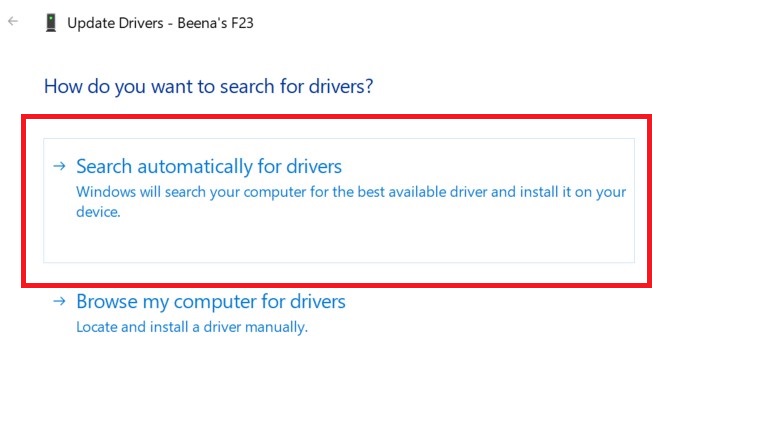Click the red highlight border's top edge
This screenshot has width=760, height=422.
337,116
